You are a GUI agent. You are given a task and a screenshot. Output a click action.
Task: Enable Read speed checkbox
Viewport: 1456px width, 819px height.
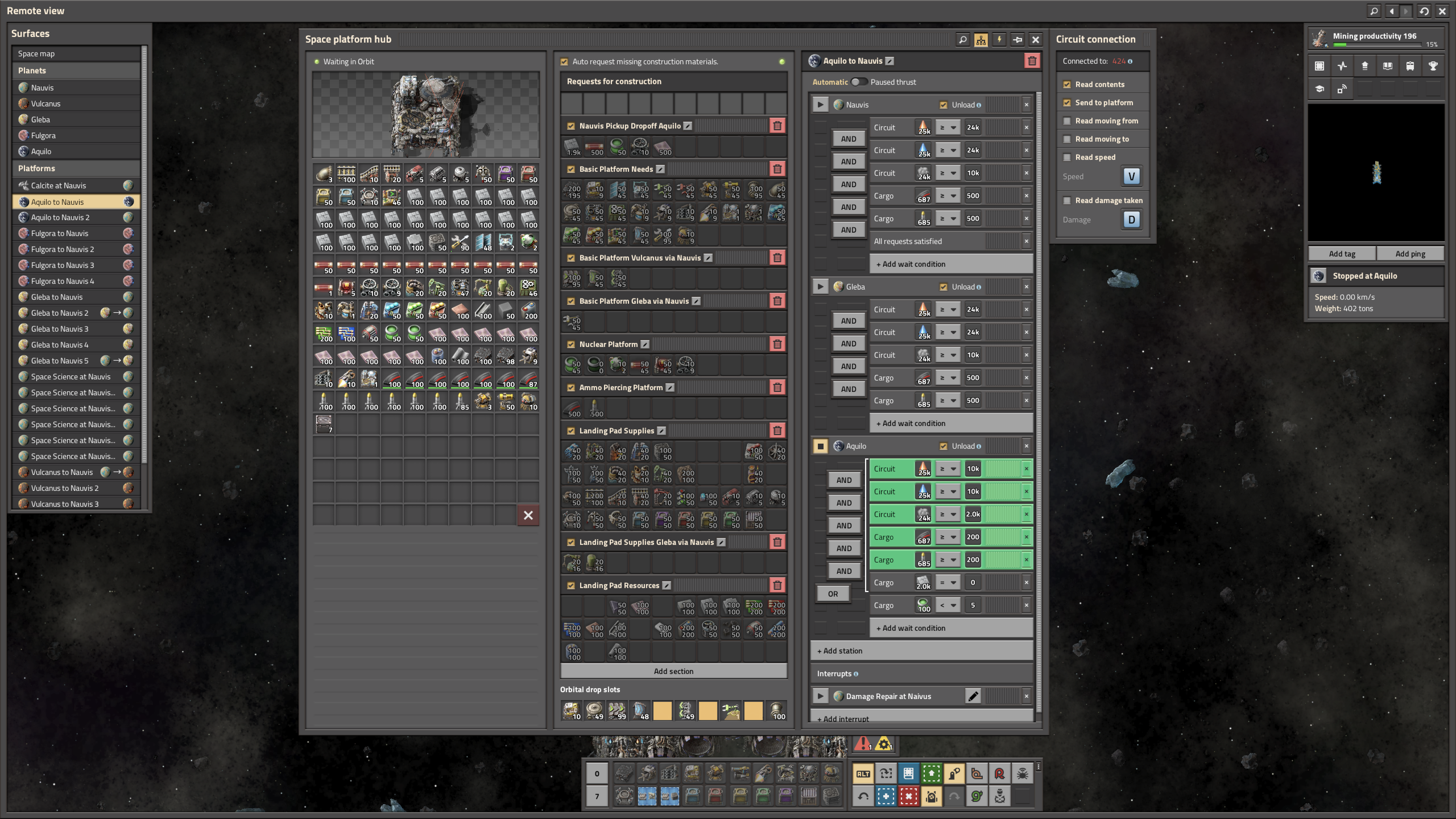1067,157
